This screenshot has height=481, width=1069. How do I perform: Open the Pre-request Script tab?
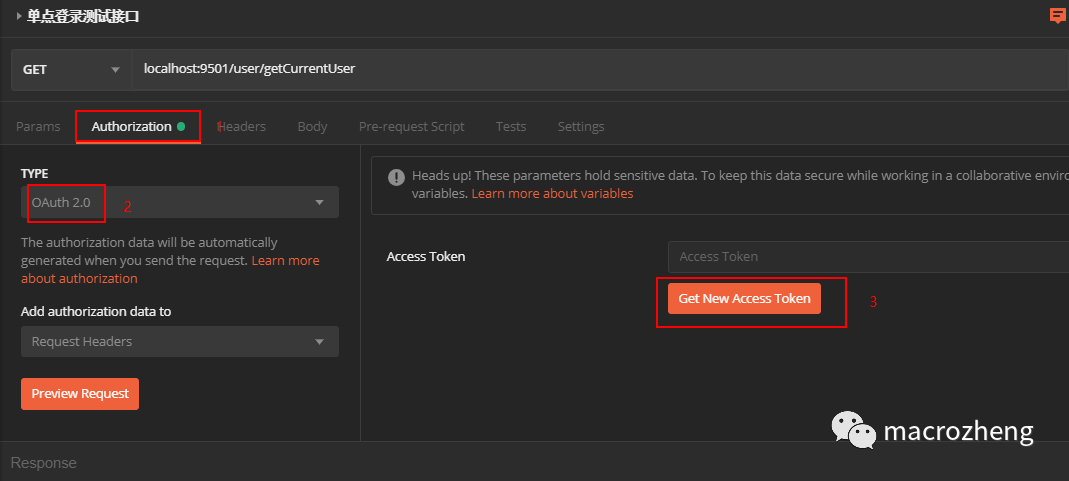(411, 127)
